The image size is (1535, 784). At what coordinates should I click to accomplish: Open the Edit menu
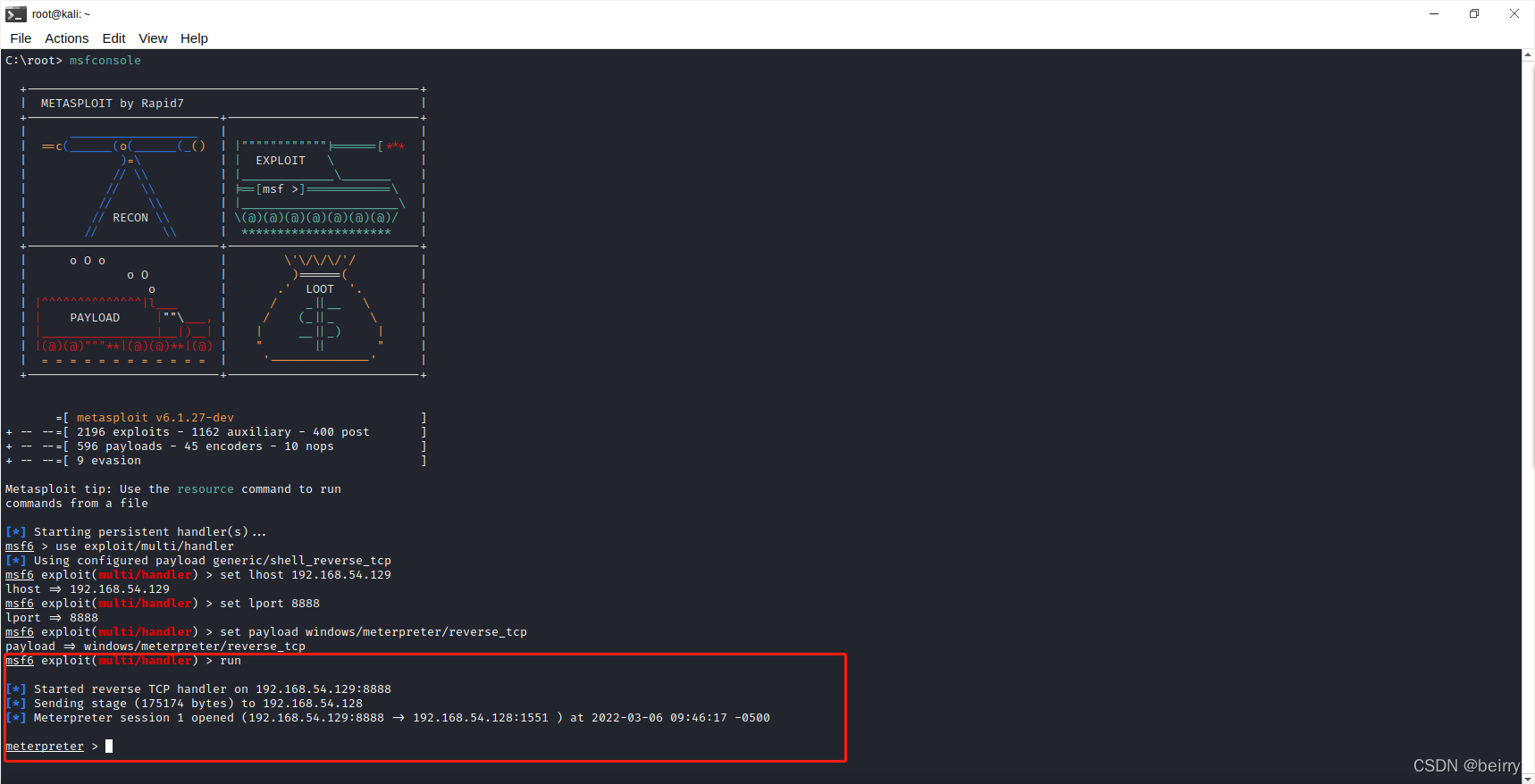click(113, 38)
